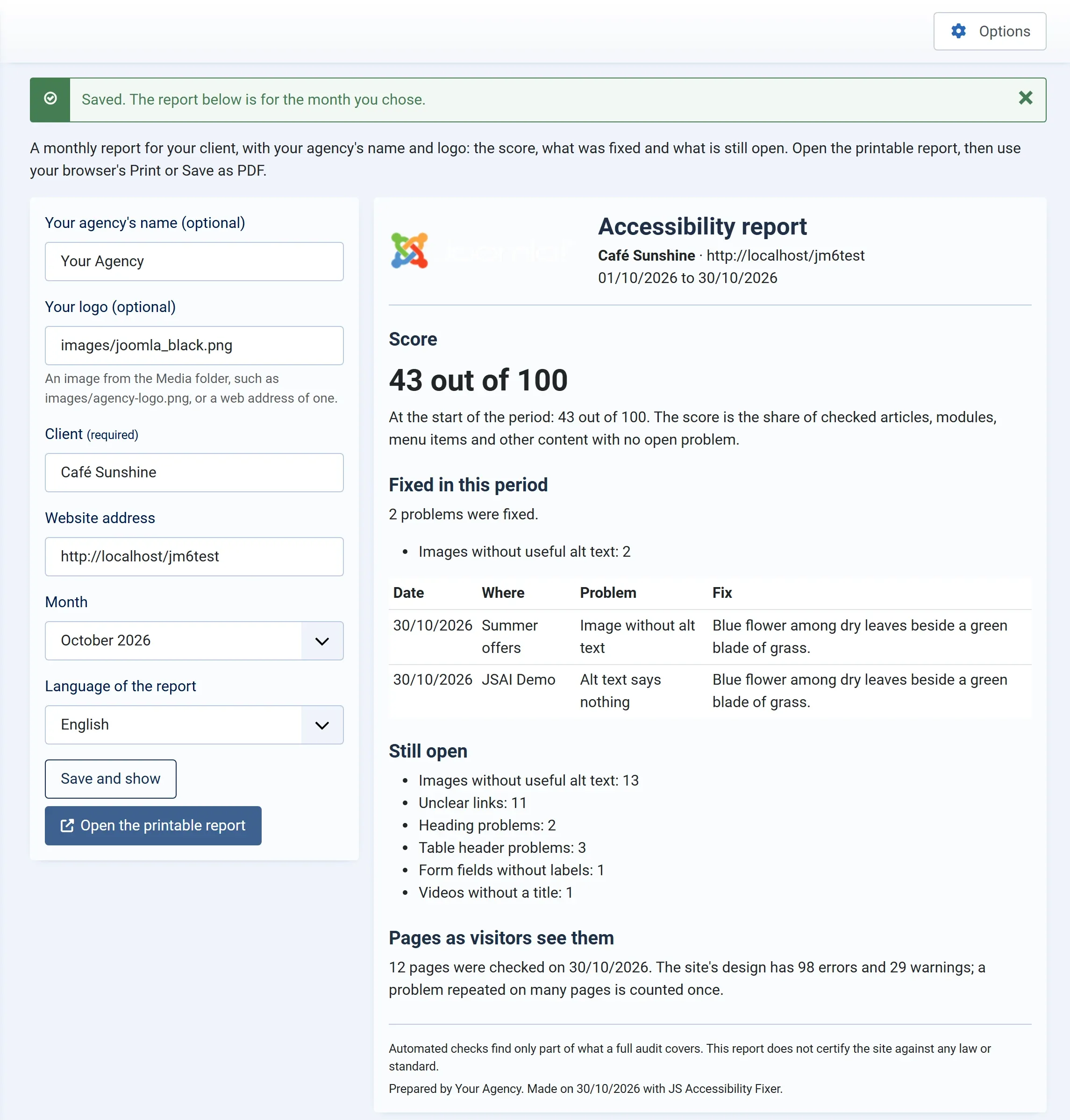This screenshot has height=1120, width=1070.
Task: Click the gear icon in Options
Action: (x=958, y=31)
